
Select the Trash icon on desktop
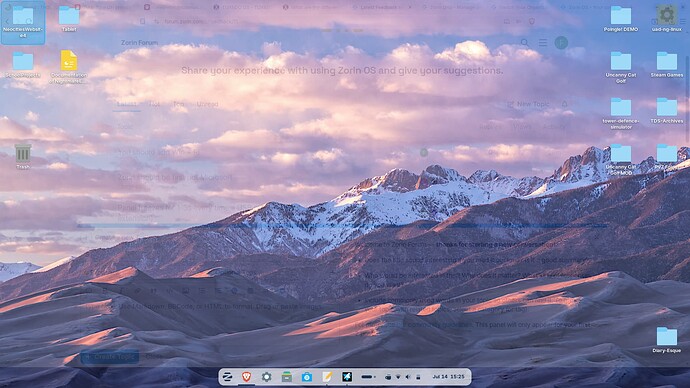pyautogui.click(x=23, y=157)
